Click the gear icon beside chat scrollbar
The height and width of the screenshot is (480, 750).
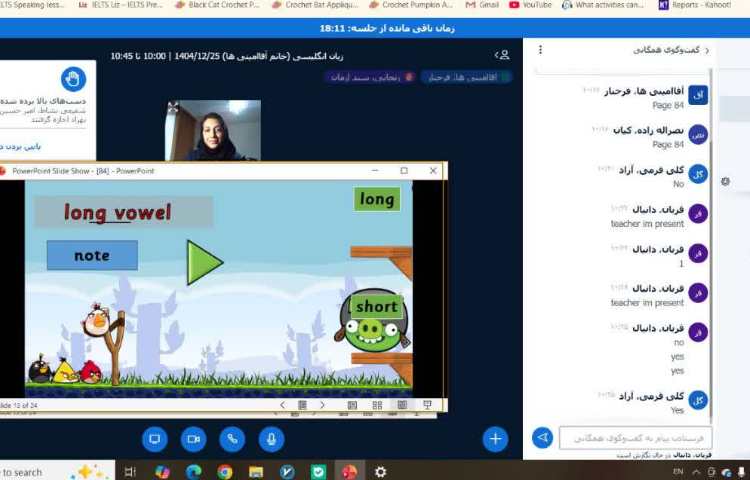point(725,181)
